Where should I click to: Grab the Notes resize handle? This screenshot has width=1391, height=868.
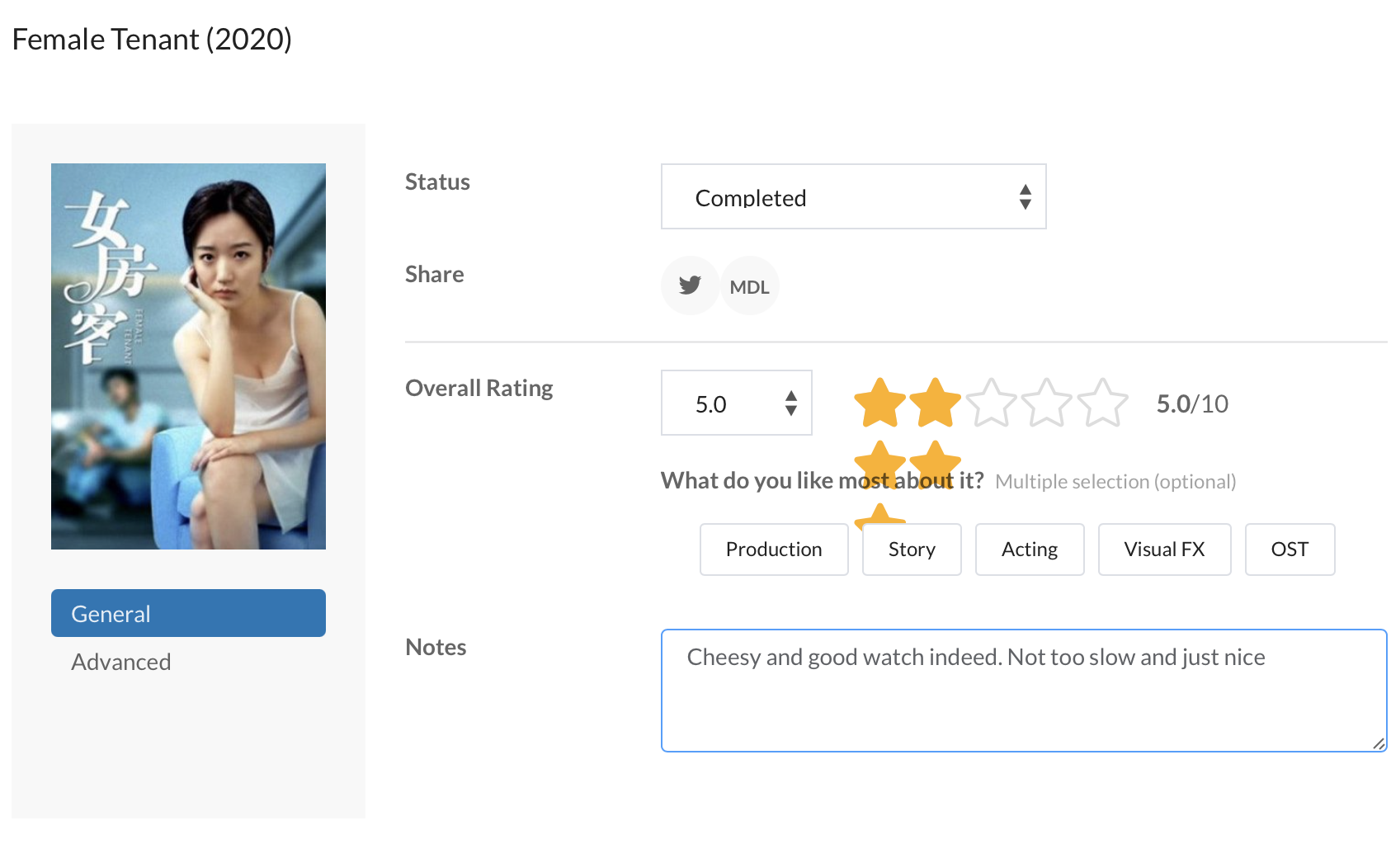tap(1378, 743)
